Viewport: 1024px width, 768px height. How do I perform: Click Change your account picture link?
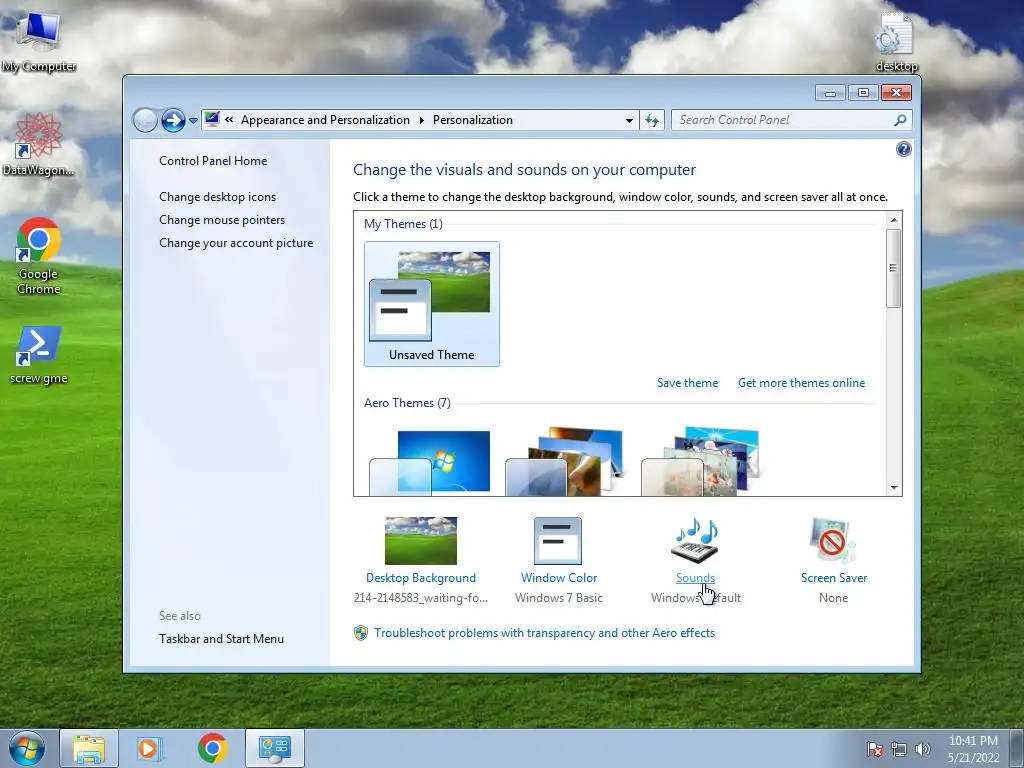(236, 243)
